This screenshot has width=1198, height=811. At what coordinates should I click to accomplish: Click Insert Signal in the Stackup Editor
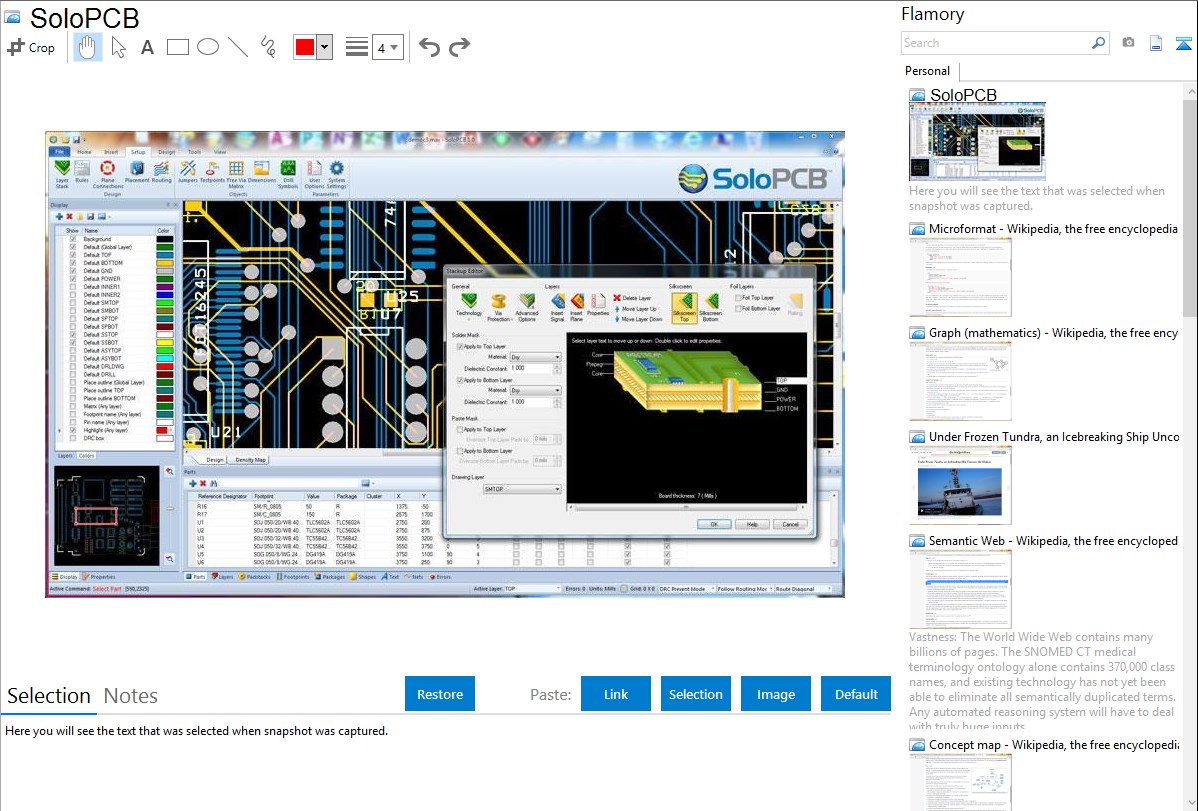(557, 307)
